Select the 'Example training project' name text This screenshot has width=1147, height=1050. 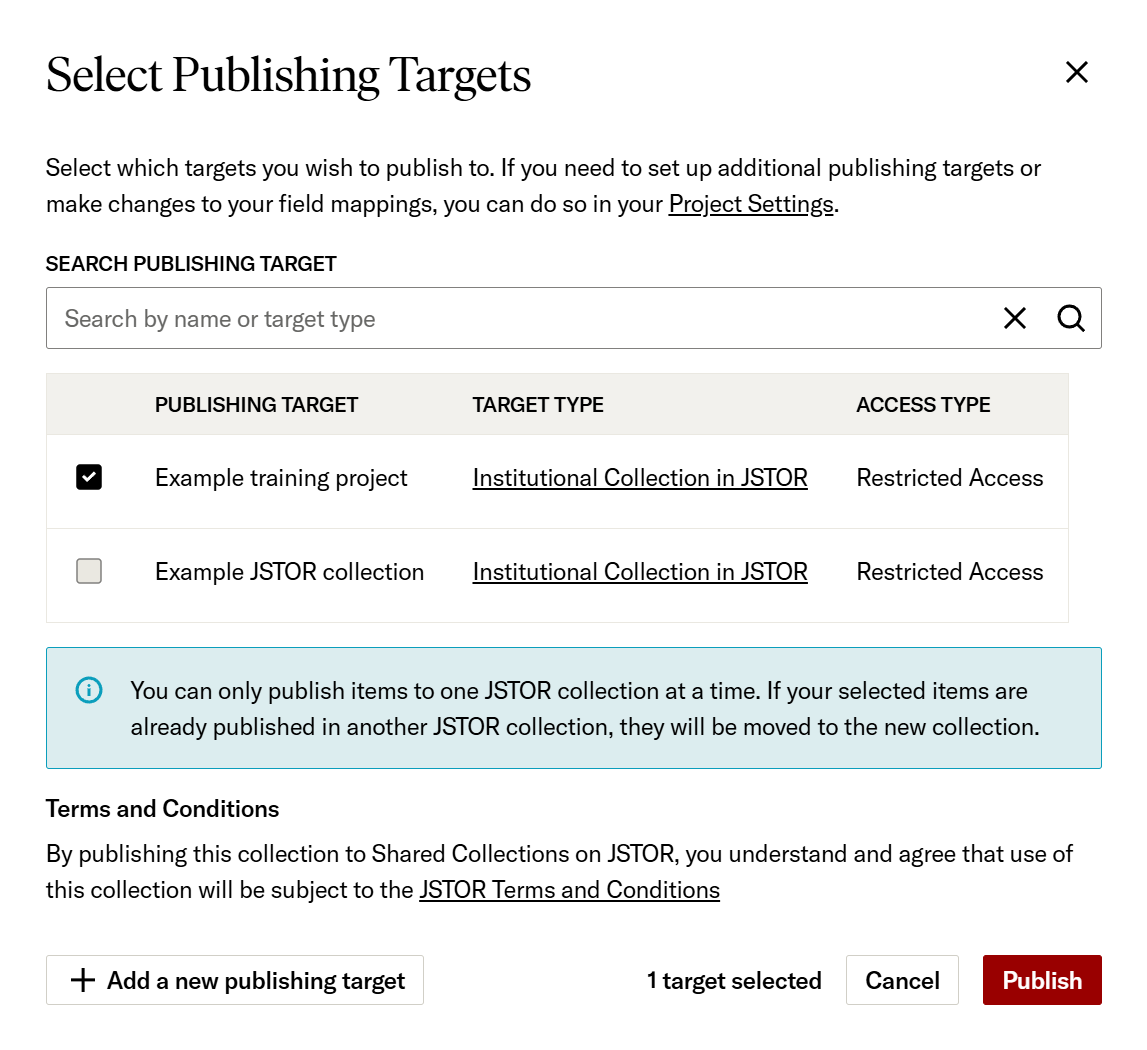[x=282, y=478]
